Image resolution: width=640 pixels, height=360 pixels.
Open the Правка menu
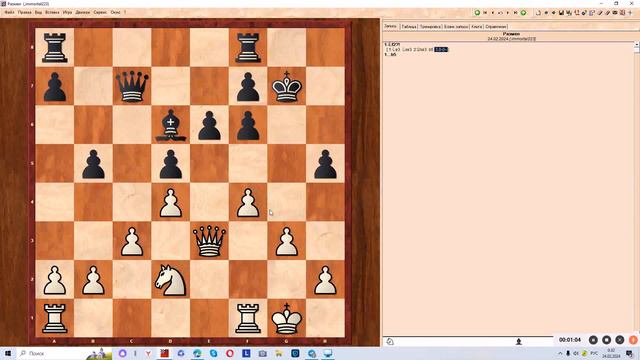(24, 12)
